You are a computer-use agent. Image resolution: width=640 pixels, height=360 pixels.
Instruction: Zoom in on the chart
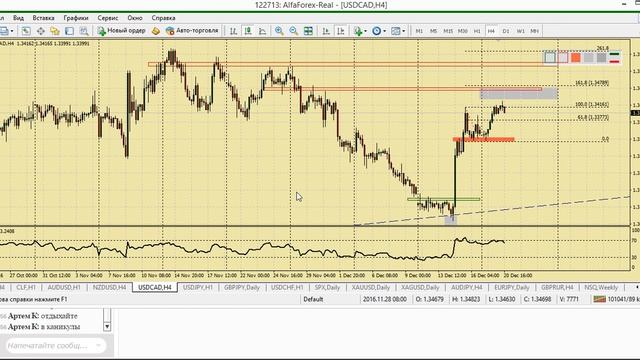coord(279,31)
